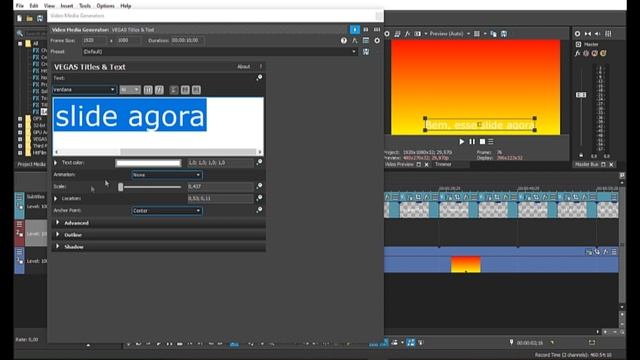The image size is (640, 360).
Task: Click the Text color value field
Action: 220,163
